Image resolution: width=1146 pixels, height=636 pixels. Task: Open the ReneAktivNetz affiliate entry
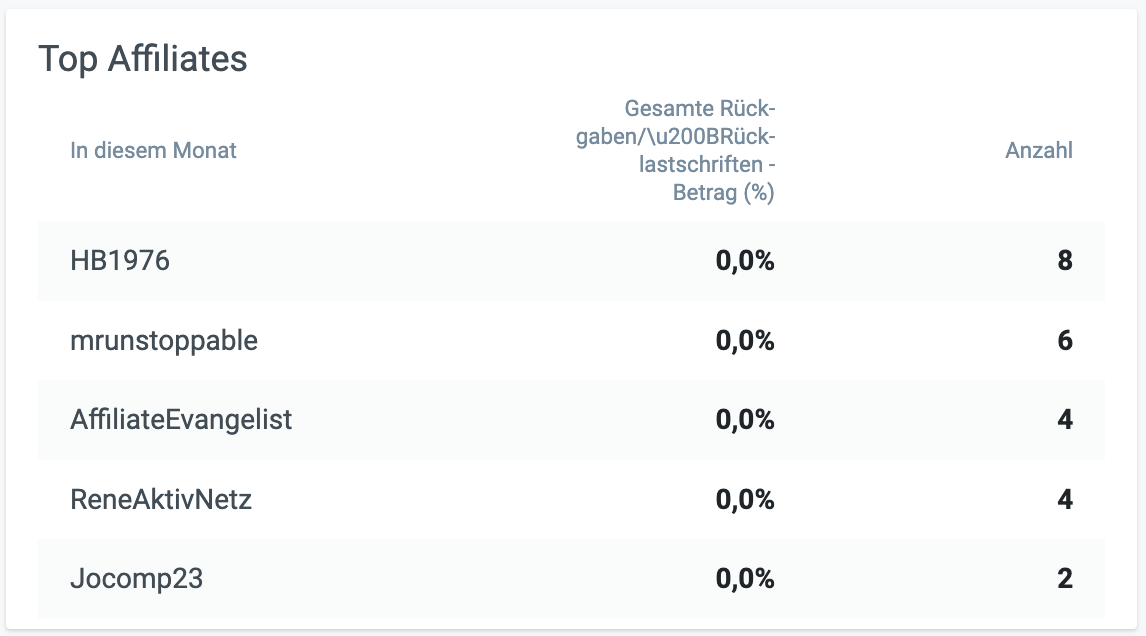click(x=161, y=499)
